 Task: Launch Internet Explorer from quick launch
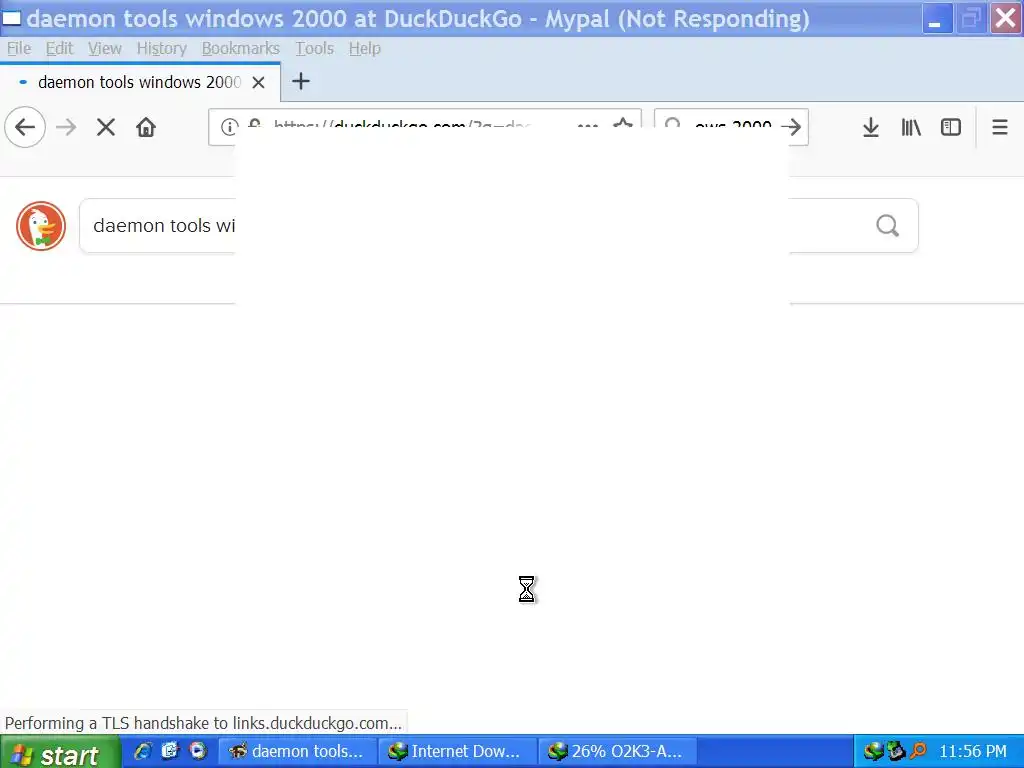coord(142,751)
